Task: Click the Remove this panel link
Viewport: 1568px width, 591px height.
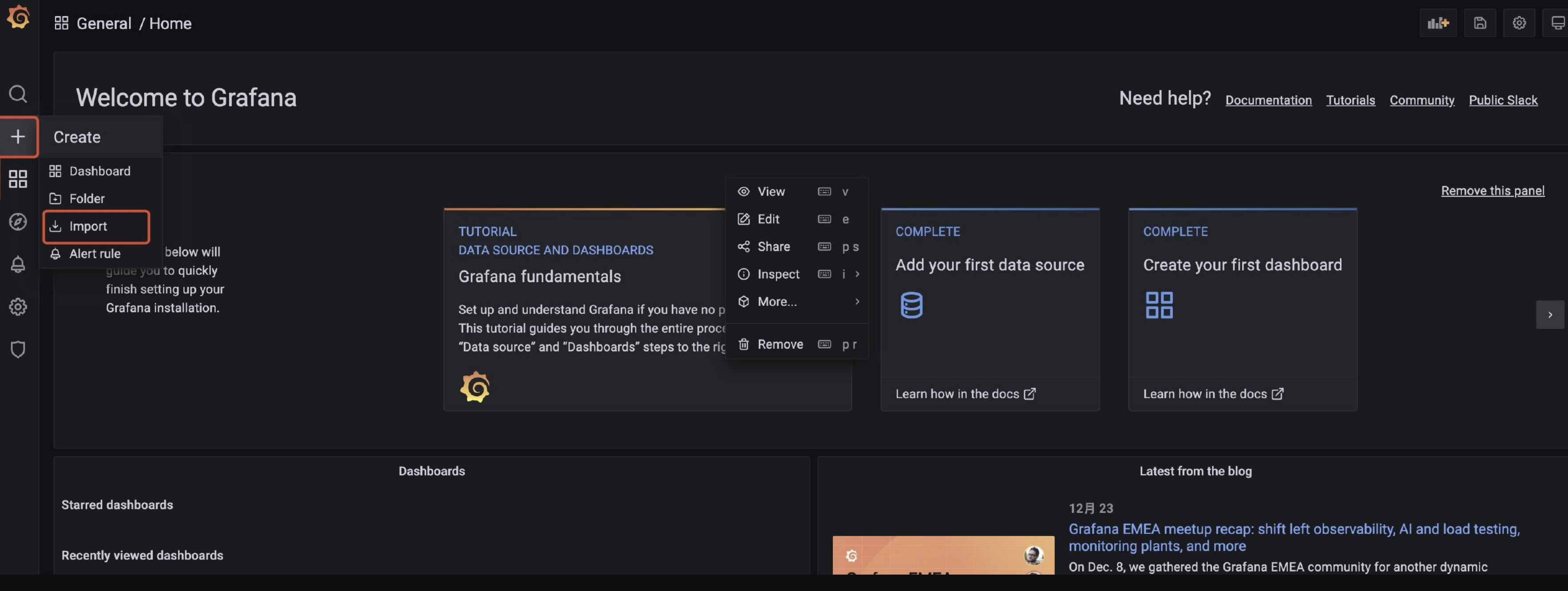Action: point(1492,191)
